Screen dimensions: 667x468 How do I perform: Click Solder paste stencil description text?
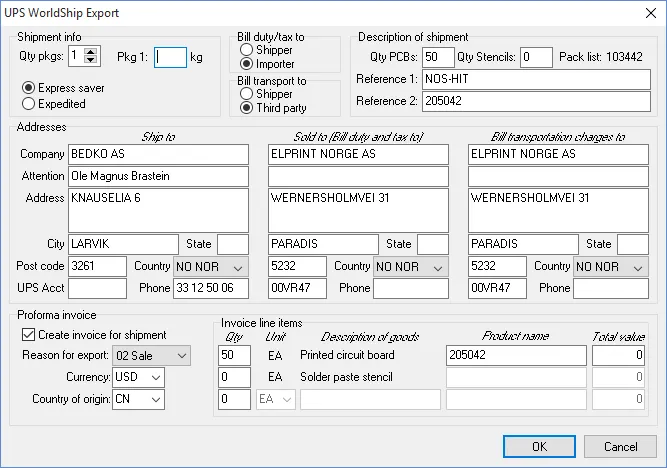point(346,377)
